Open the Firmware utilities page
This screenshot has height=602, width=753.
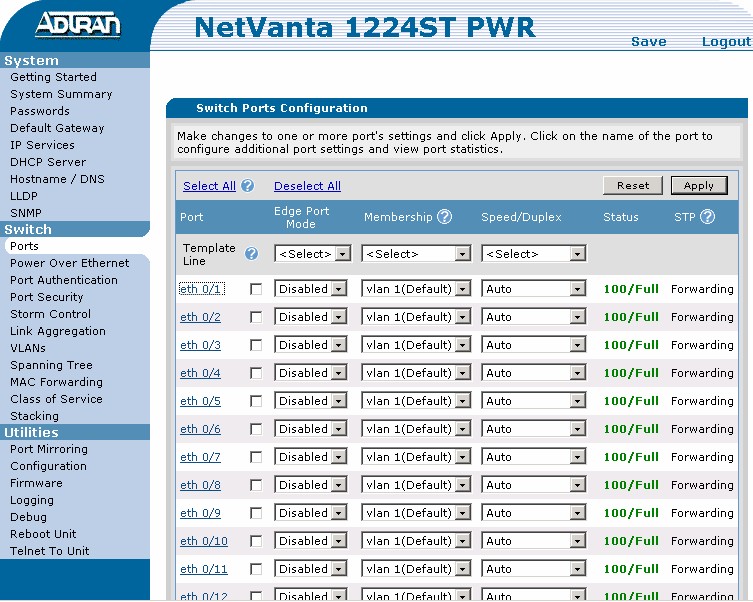pos(36,483)
